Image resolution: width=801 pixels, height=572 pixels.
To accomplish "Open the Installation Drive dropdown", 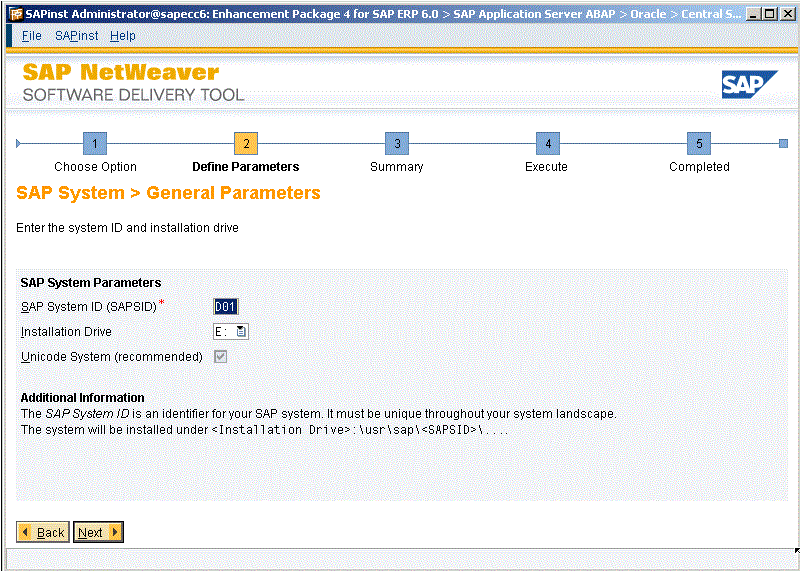I will coord(241,331).
